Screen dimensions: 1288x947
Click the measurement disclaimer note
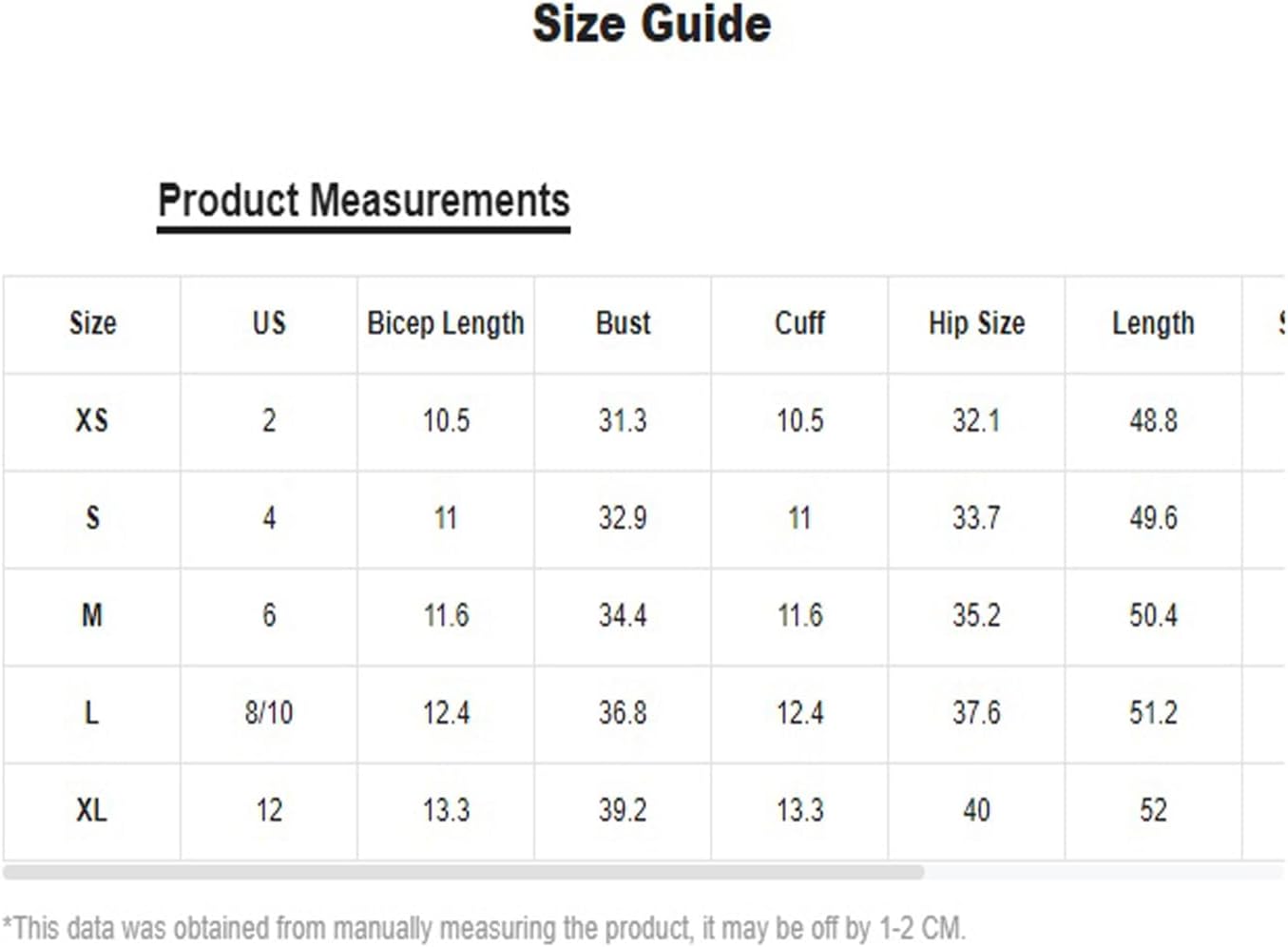(x=484, y=927)
